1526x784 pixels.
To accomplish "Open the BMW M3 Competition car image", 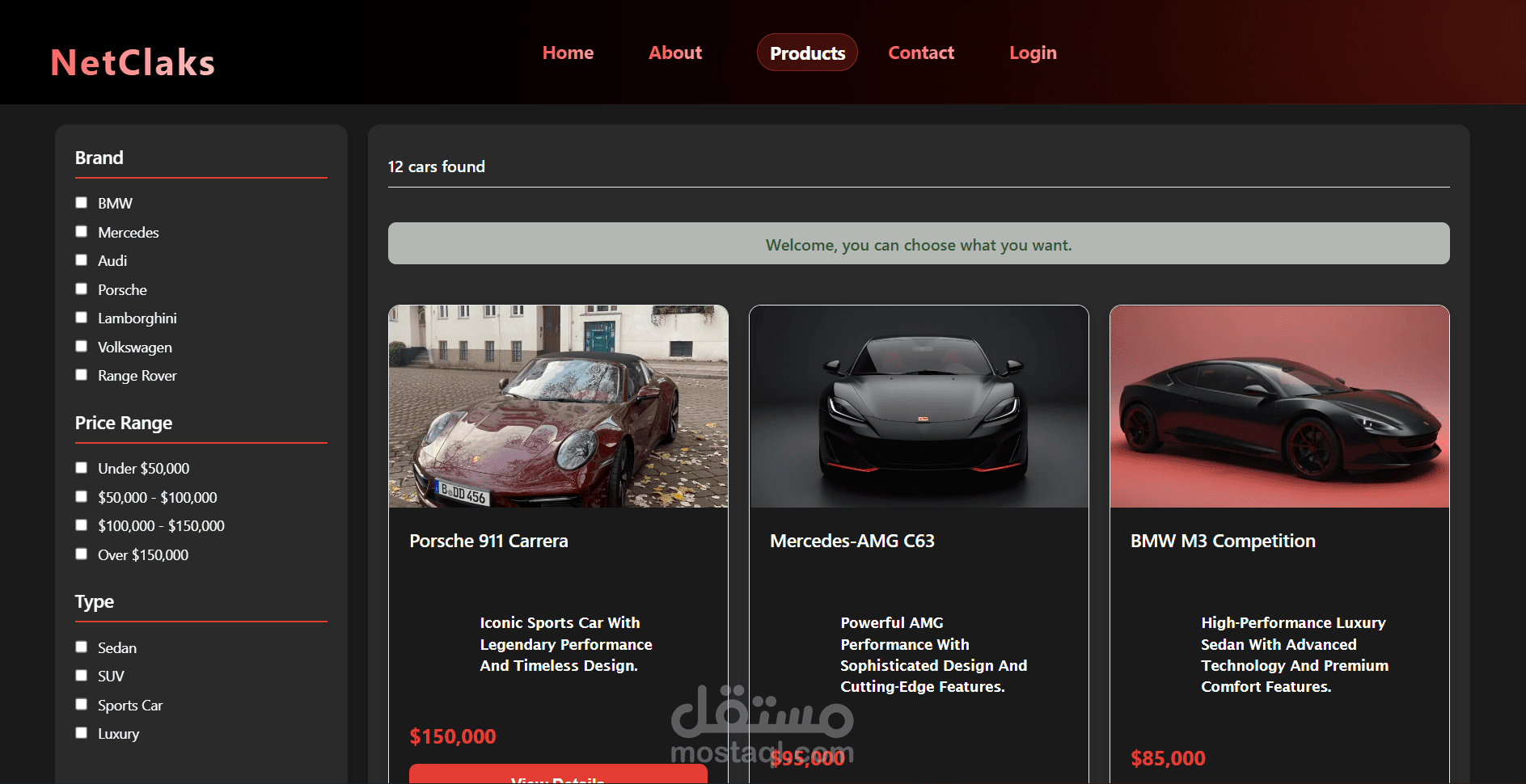I will tap(1279, 407).
